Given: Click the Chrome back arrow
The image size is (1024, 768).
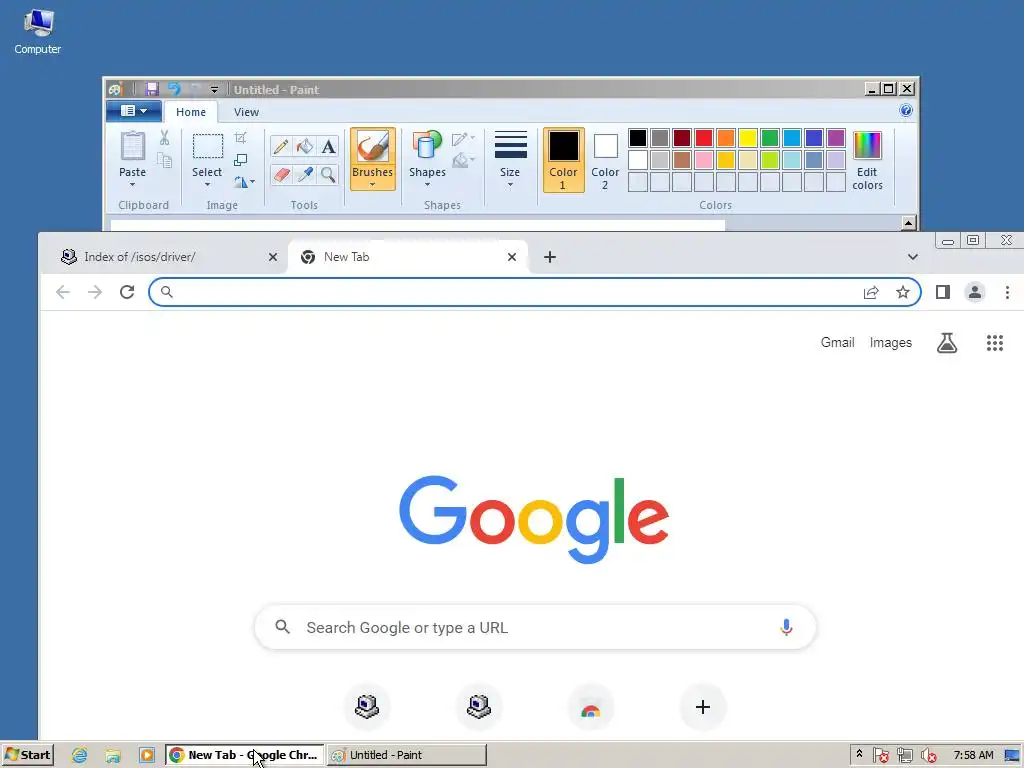Looking at the screenshot, I should tap(63, 292).
